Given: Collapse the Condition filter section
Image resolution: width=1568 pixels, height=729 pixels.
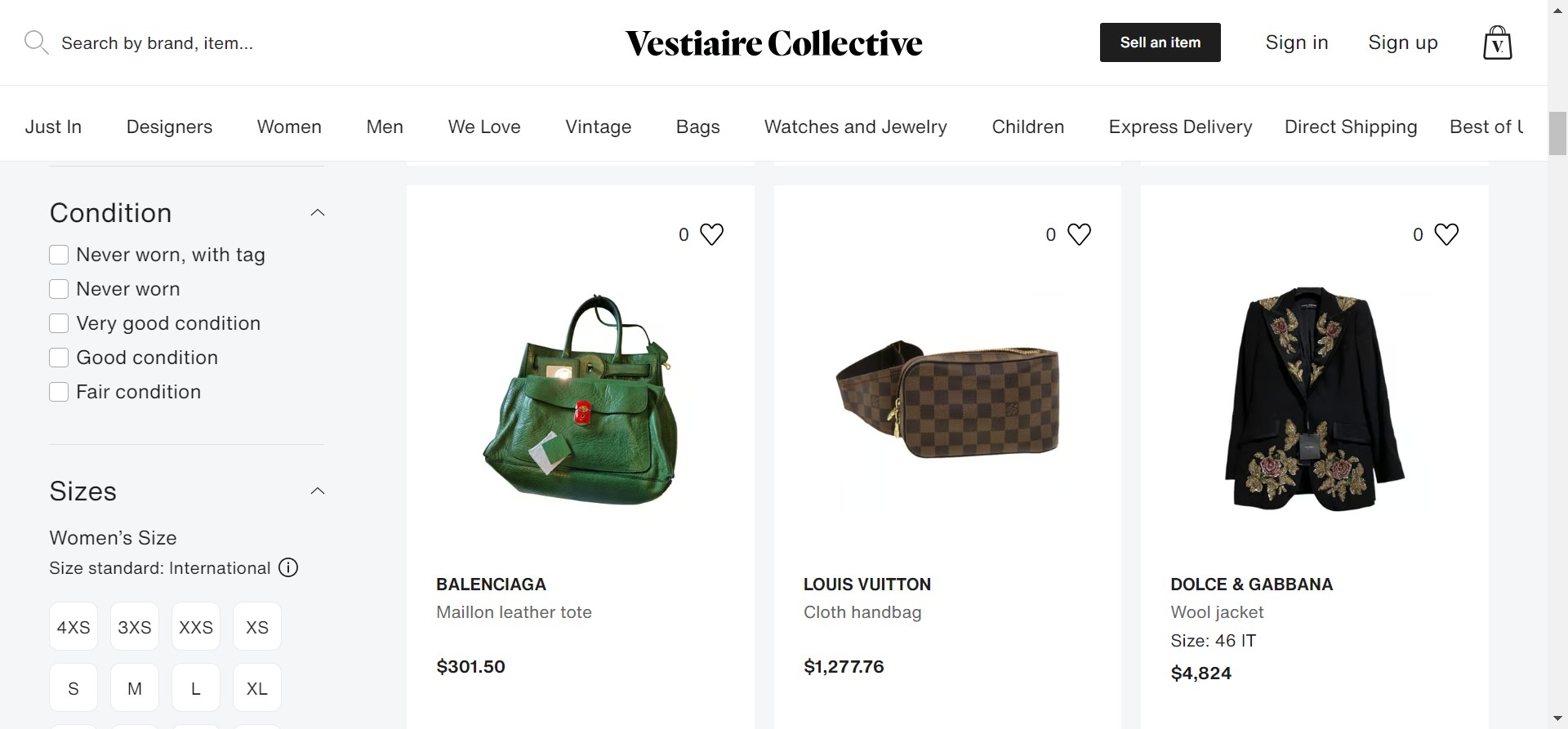Looking at the screenshot, I should point(318,213).
